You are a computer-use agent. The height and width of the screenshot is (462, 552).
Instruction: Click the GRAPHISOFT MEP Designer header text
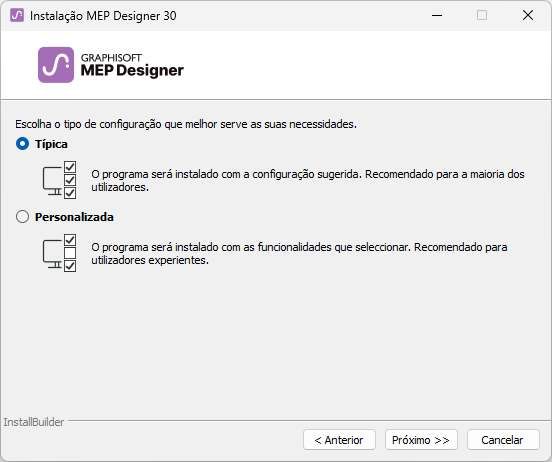click(x=132, y=65)
